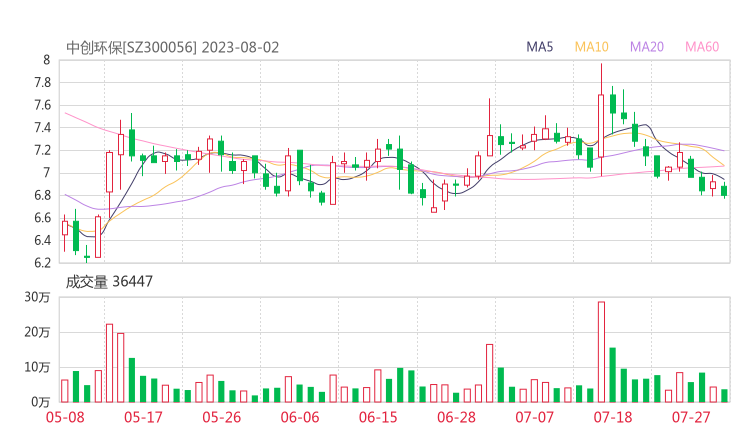The height and width of the screenshot is (440, 740).
Task: Click the 05-17 date label
Action: [x=143, y=417]
